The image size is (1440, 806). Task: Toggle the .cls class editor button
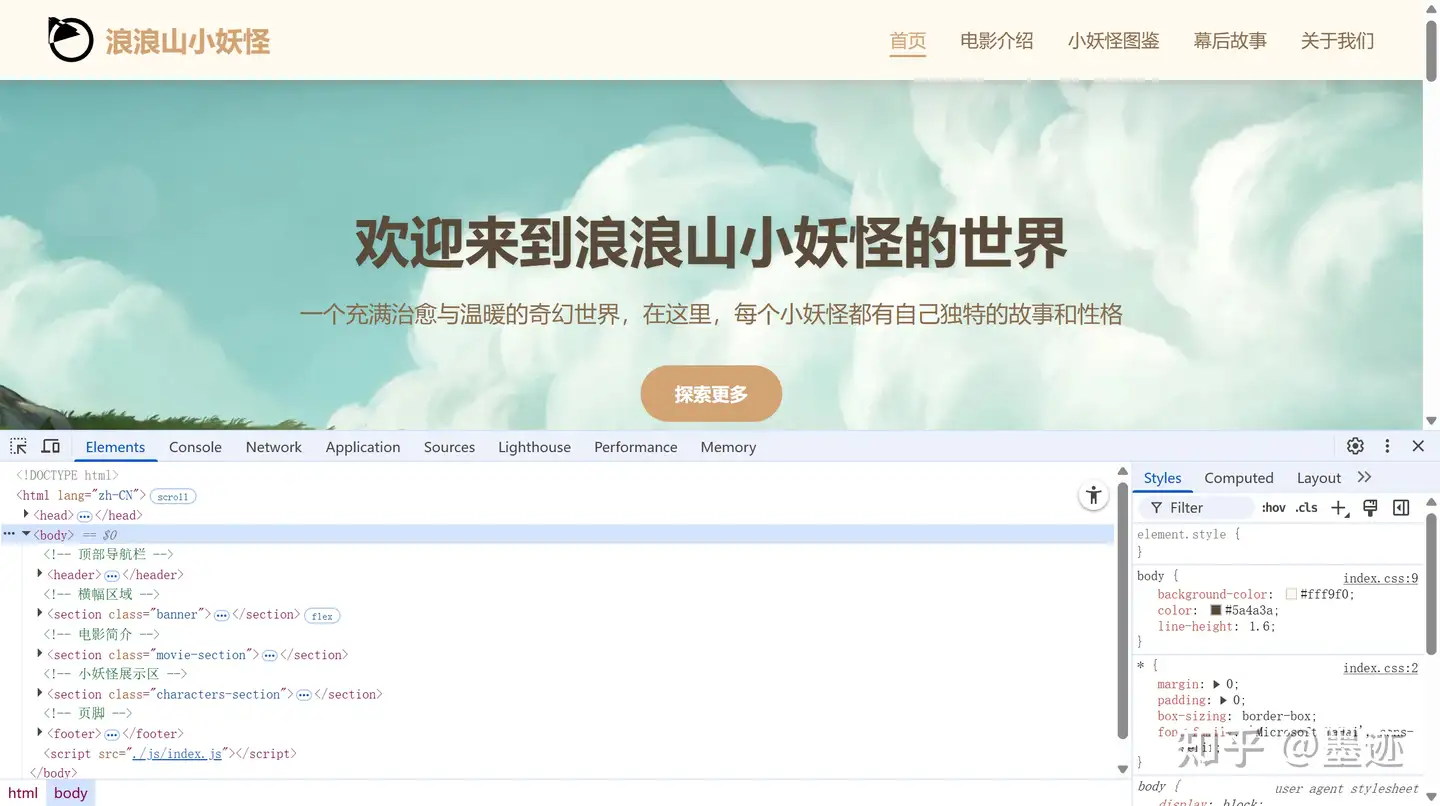[1307, 508]
